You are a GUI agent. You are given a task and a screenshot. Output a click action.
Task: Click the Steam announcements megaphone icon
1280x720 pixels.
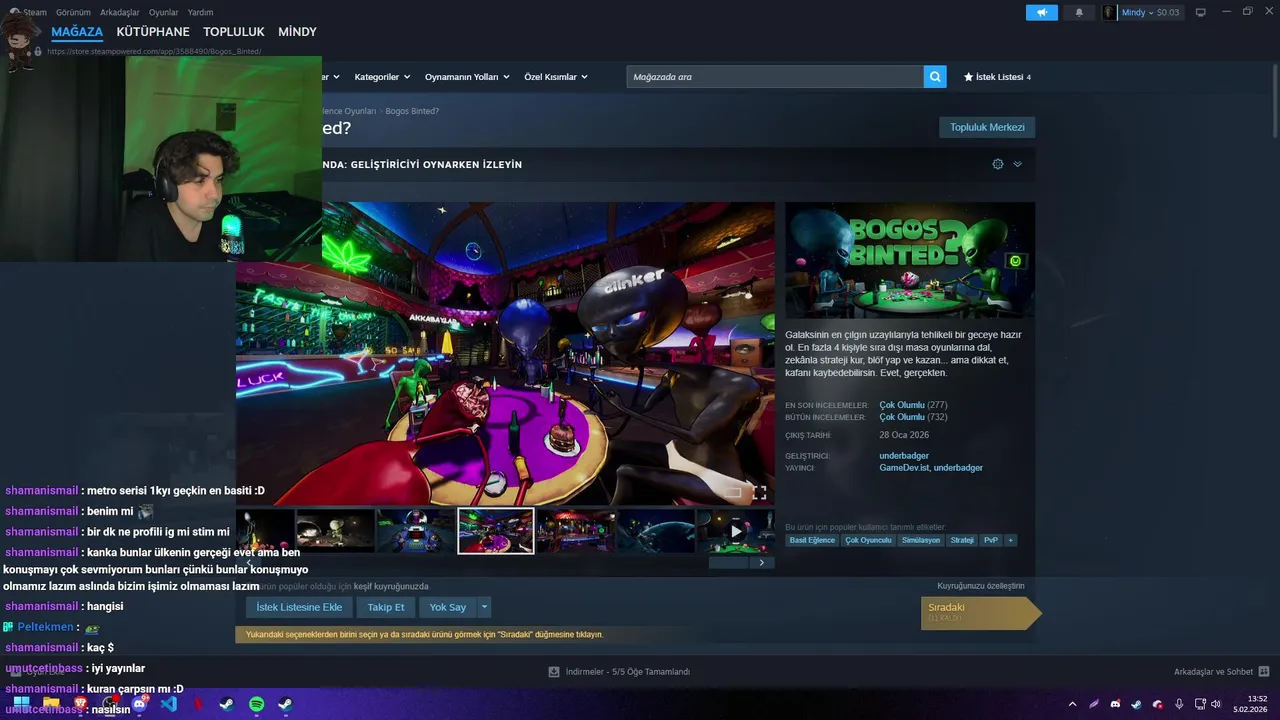[1041, 13]
